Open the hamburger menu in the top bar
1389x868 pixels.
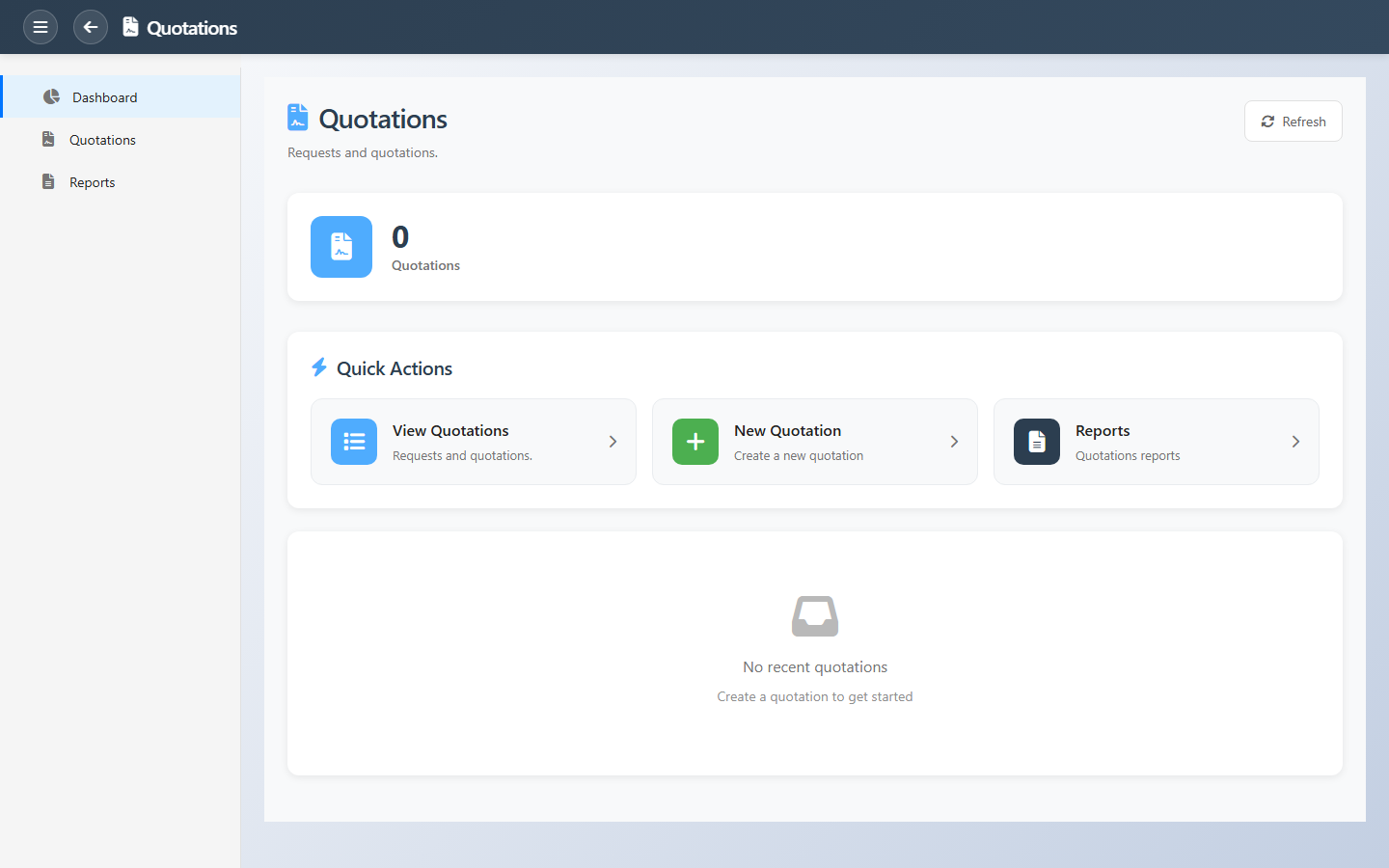pos(41,27)
